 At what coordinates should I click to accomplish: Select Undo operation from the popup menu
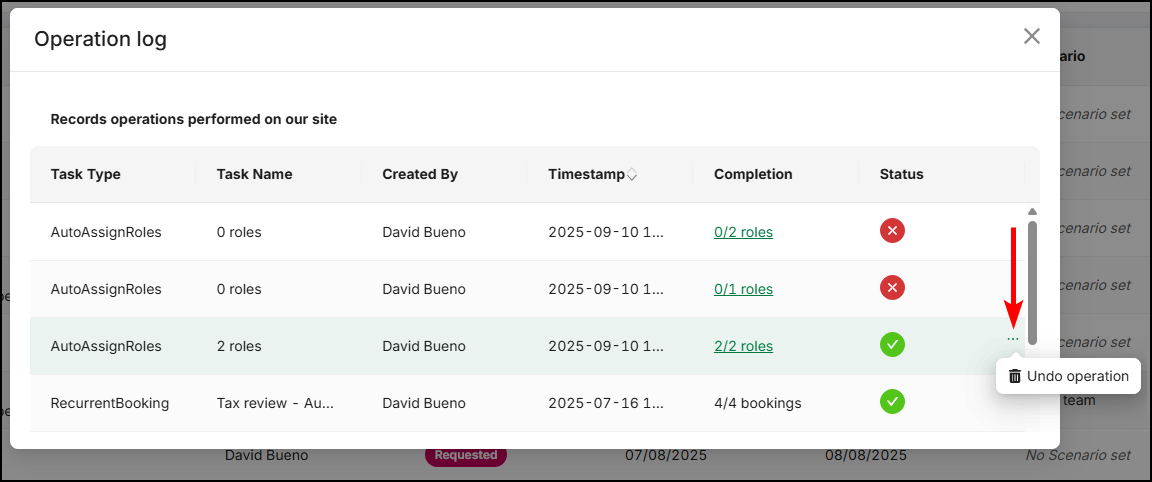pos(1068,376)
